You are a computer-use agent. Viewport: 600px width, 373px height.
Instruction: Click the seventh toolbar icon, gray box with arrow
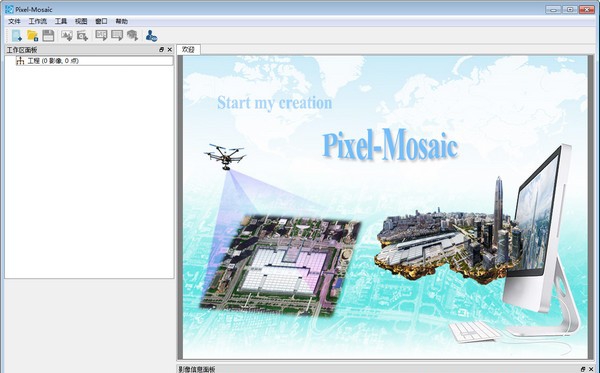[117, 35]
